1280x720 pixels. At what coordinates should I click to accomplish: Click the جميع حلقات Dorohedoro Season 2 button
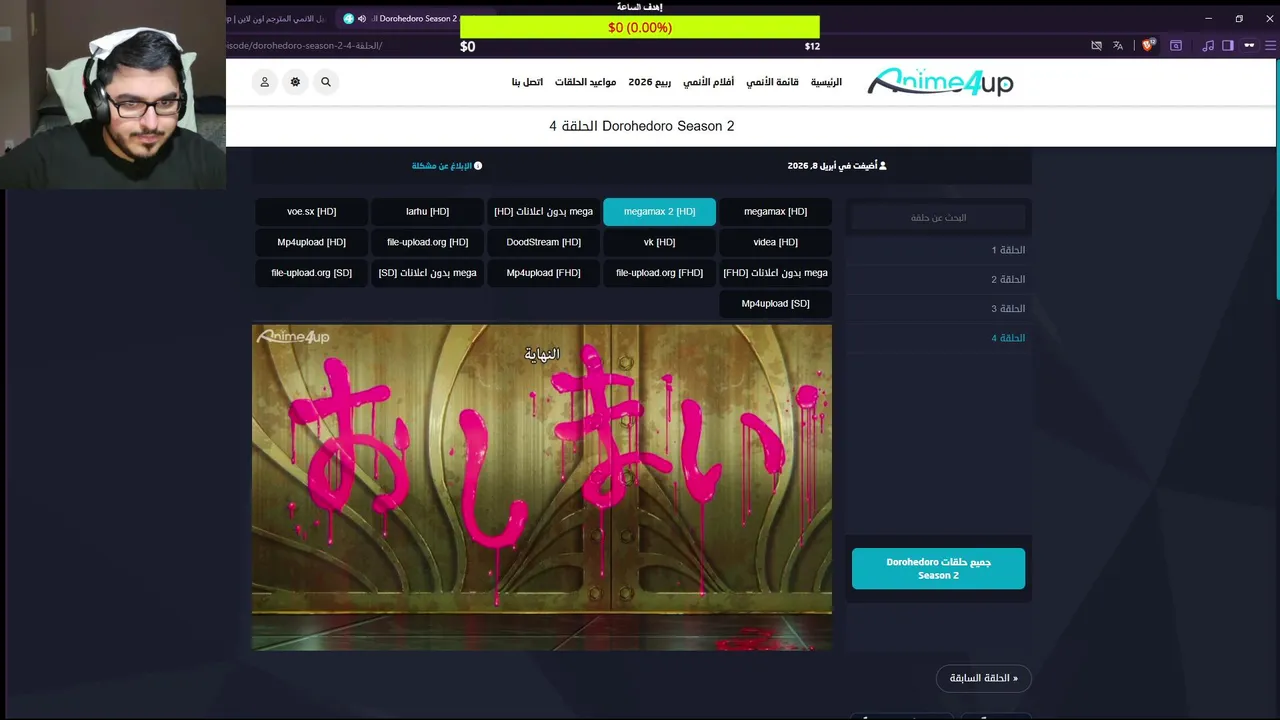(x=938, y=568)
